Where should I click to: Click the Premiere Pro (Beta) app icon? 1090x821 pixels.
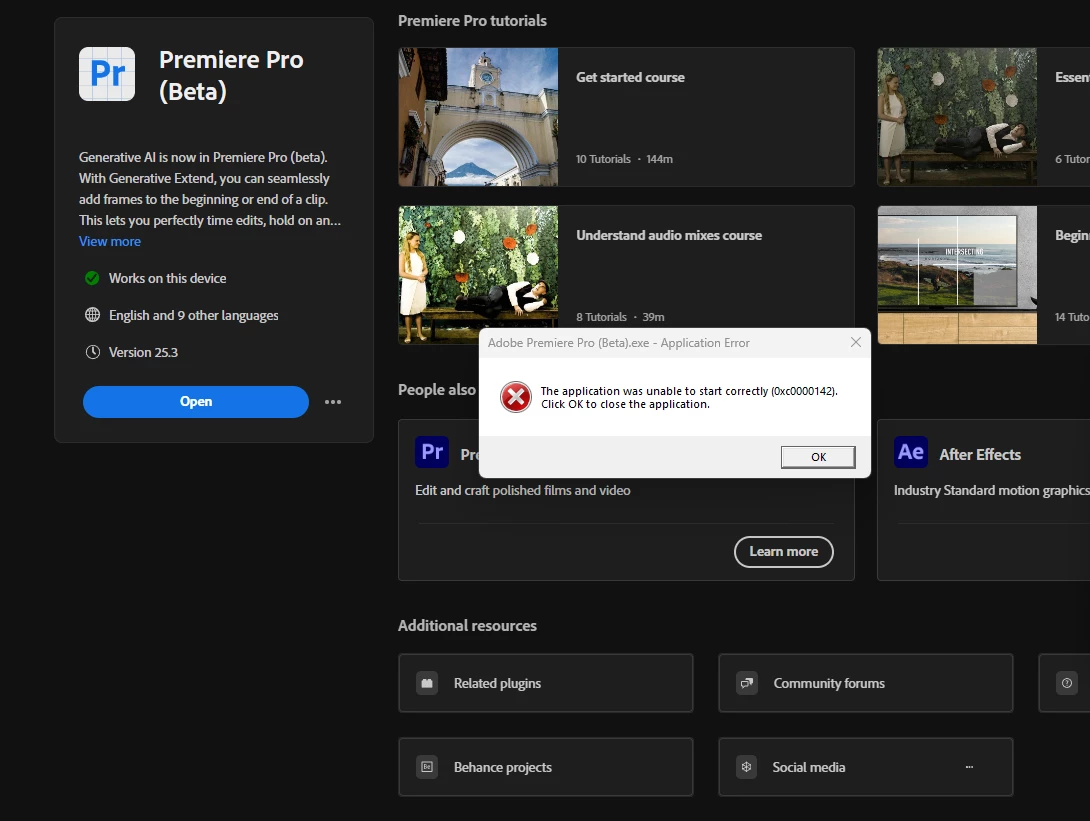[x=107, y=74]
